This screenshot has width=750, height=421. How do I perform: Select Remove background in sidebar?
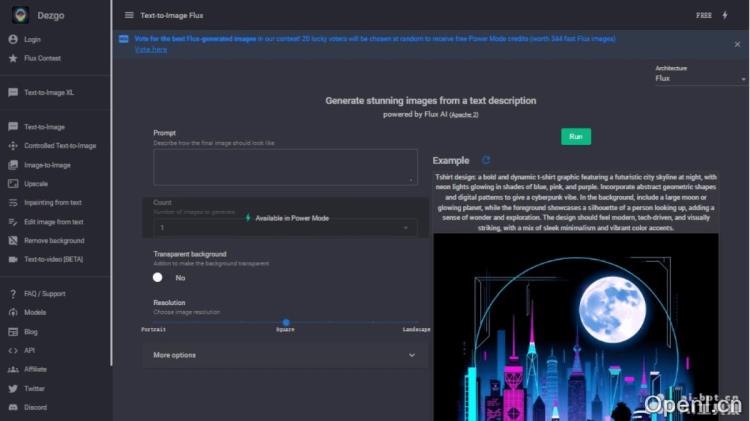(x=54, y=241)
